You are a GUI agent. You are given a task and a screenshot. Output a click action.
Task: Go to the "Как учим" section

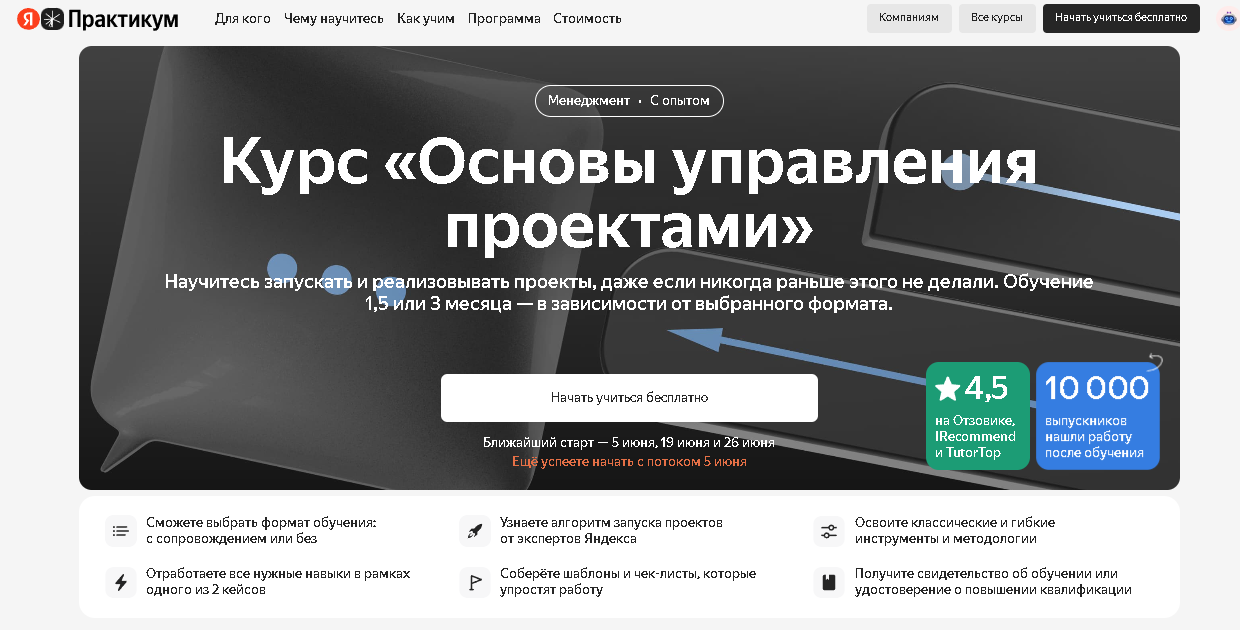pyautogui.click(x=426, y=18)
